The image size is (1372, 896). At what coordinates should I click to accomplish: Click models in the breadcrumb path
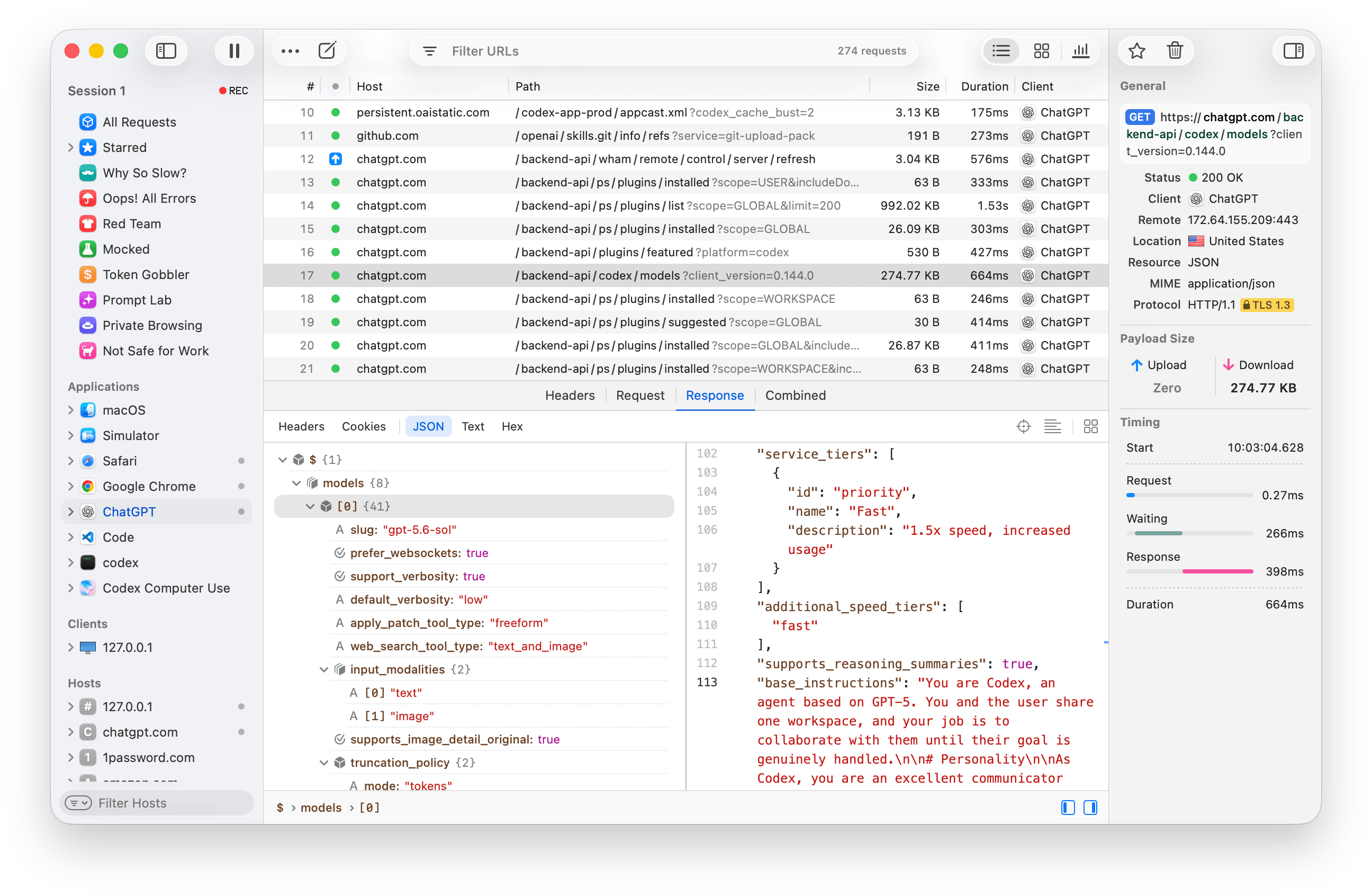coord(321,807)
